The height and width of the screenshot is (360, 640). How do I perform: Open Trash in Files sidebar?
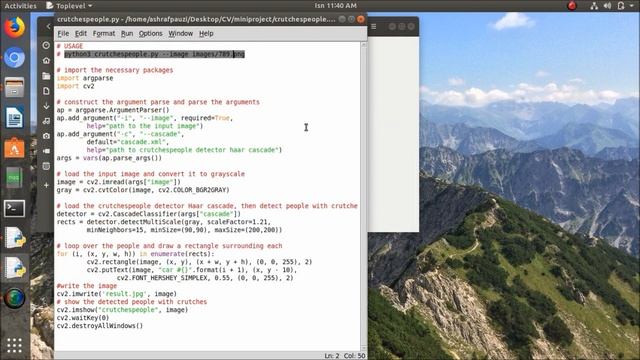point(46,166)
